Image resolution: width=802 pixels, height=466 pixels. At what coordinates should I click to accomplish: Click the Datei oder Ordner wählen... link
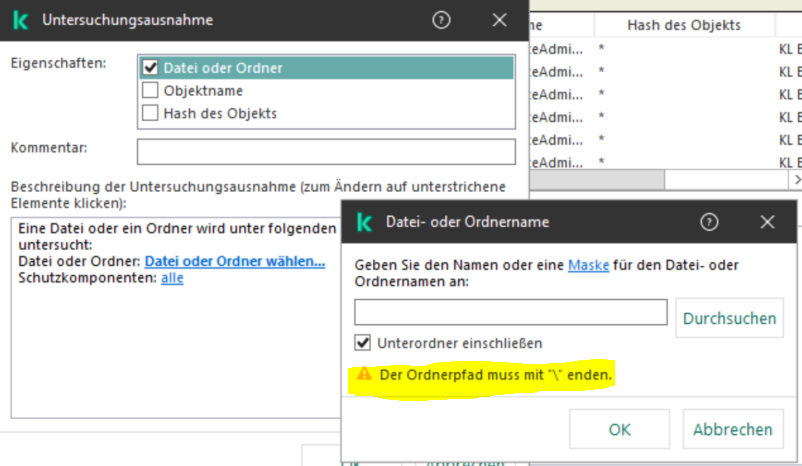pos(235,261)
